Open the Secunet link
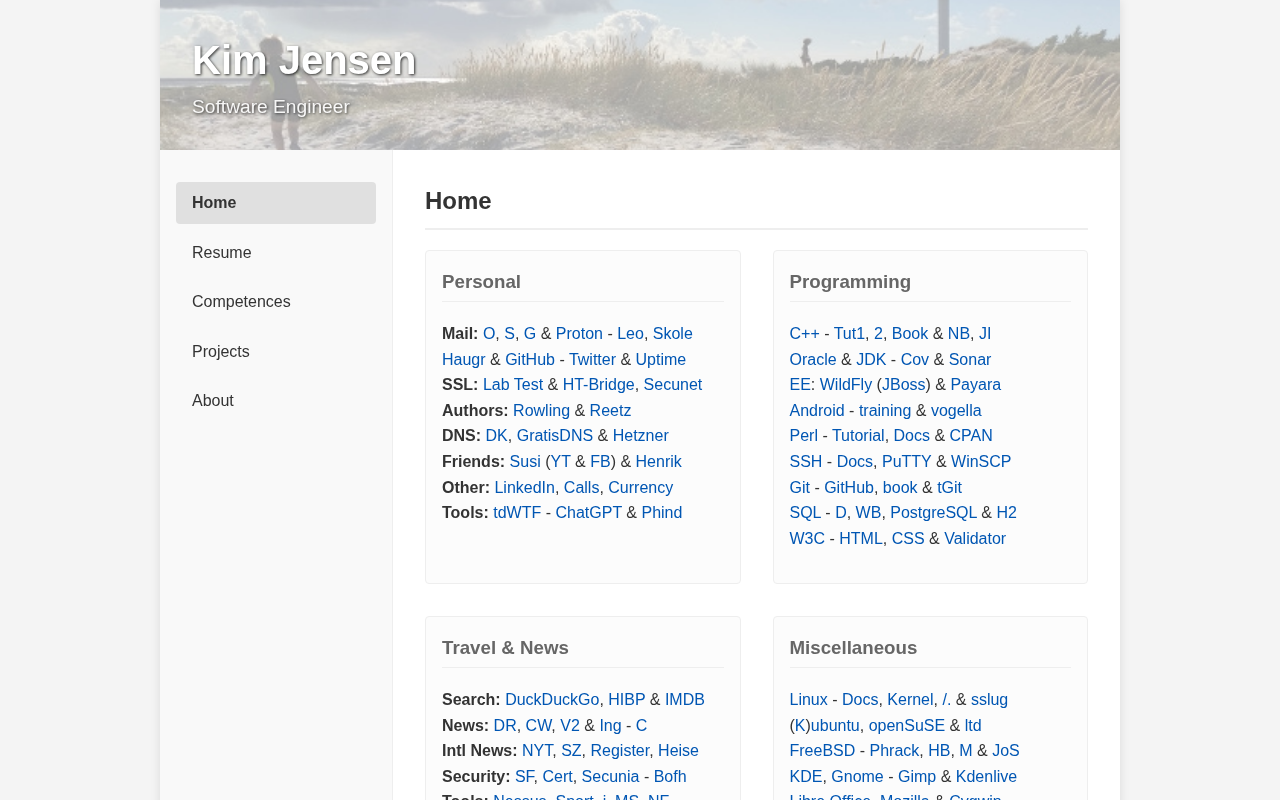 pos(673,385)
